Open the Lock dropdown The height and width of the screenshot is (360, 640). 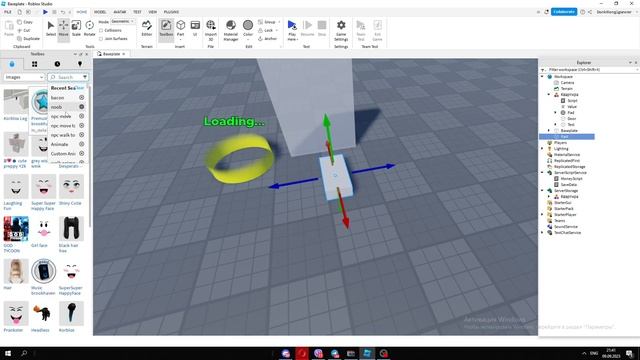[268, 30]
